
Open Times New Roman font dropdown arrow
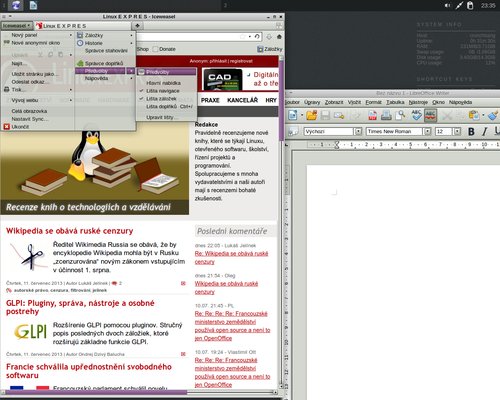click(x=428, y=132)
